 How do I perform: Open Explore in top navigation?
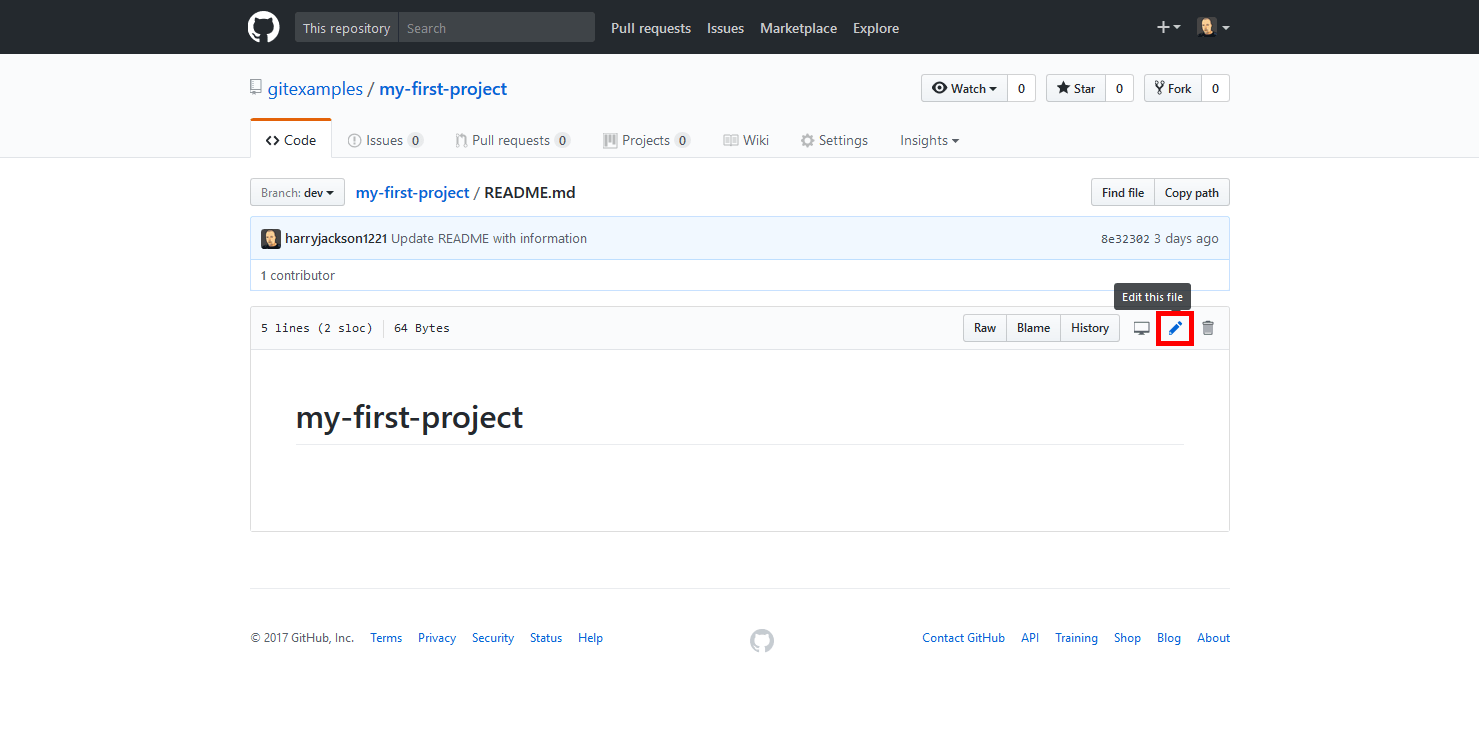point(876,28)
